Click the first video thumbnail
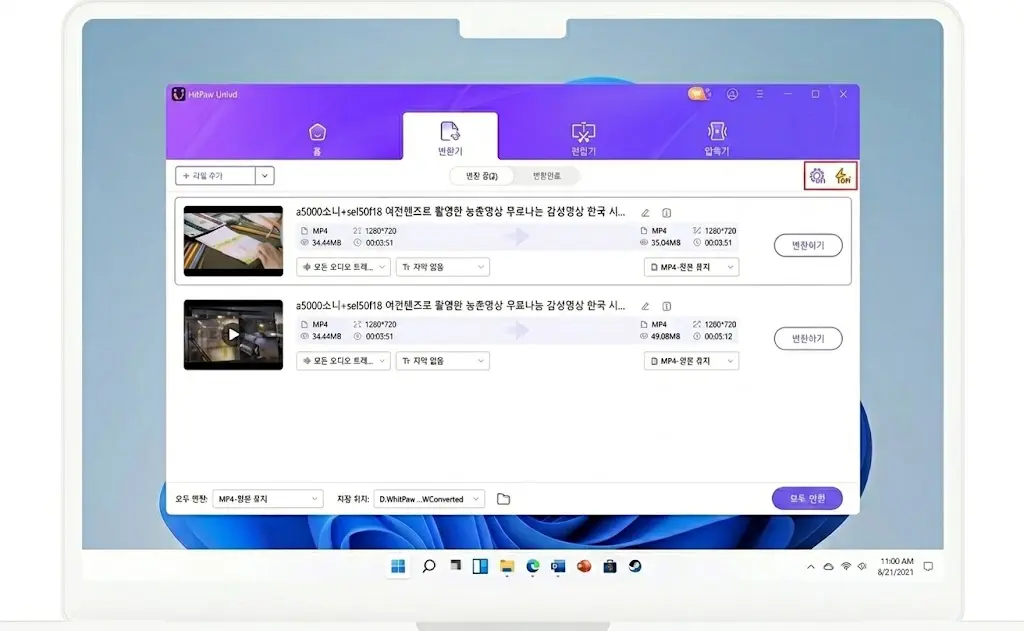This screenshot has width=1024, height=631. [233, 241]
